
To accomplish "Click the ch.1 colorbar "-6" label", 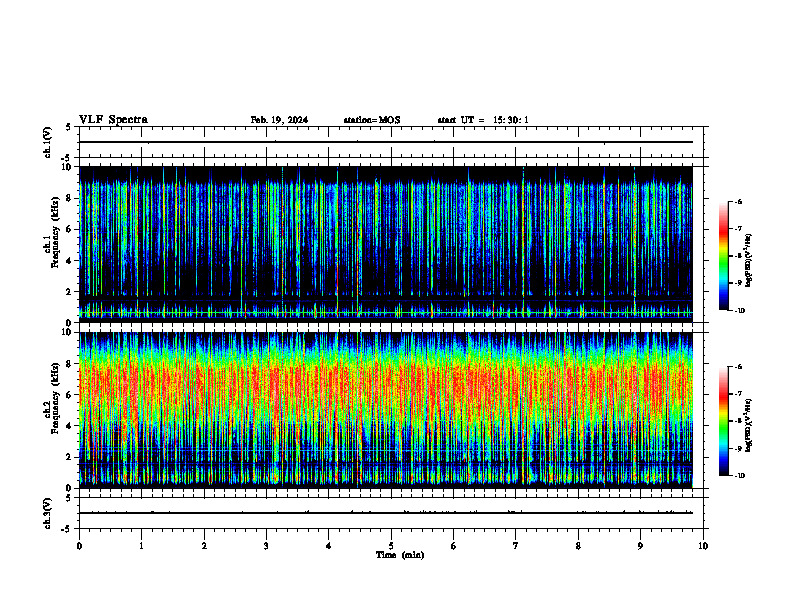I will click(738, 201).
